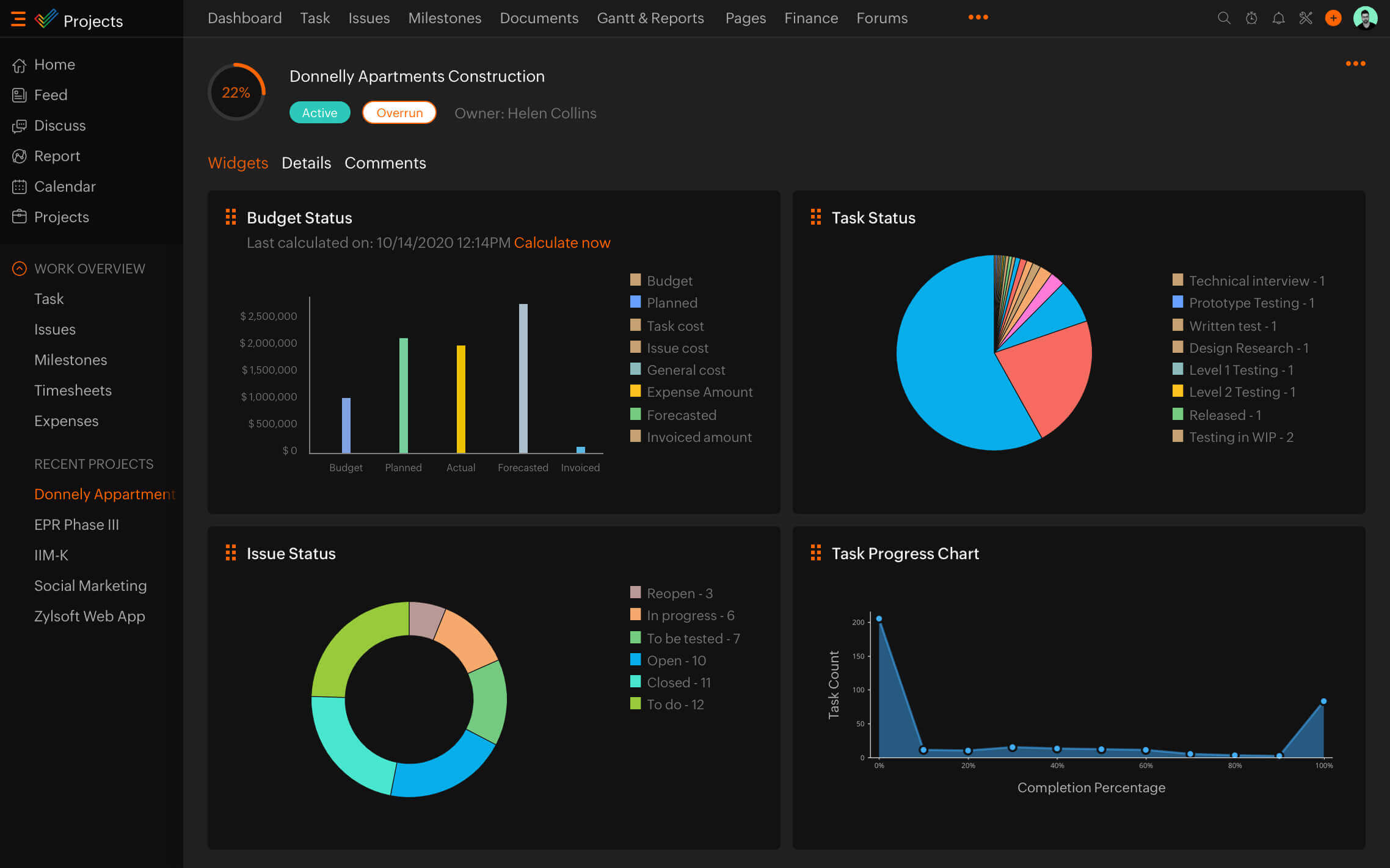Expand the Gantt & Reports menu item

[x=650, y=18]
